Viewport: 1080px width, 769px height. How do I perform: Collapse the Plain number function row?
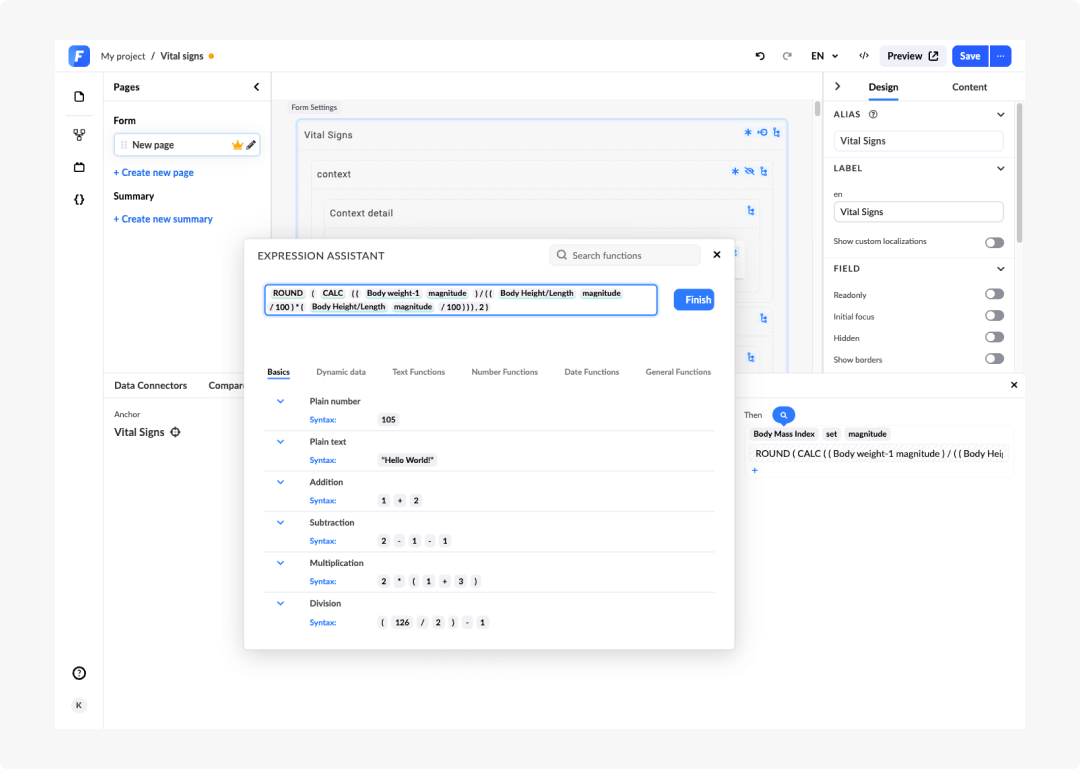[280, 401]
